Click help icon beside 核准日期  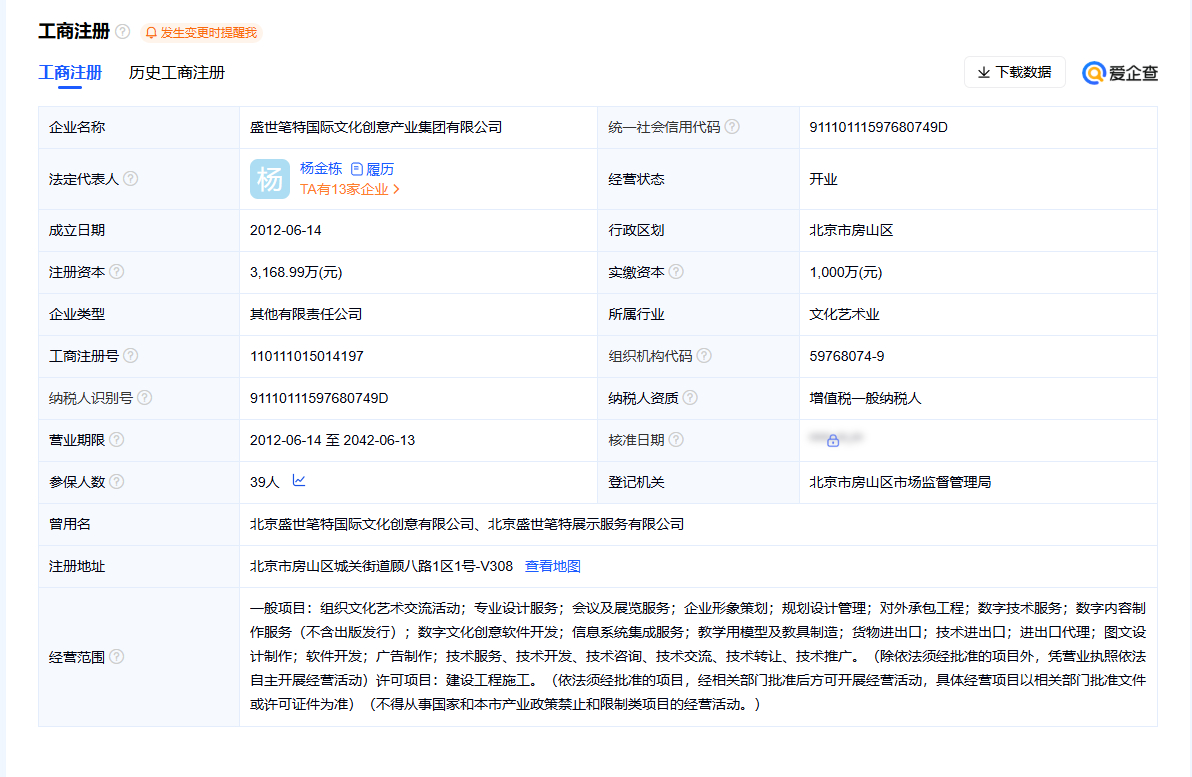pyautogui.click(x=676, y=439)
